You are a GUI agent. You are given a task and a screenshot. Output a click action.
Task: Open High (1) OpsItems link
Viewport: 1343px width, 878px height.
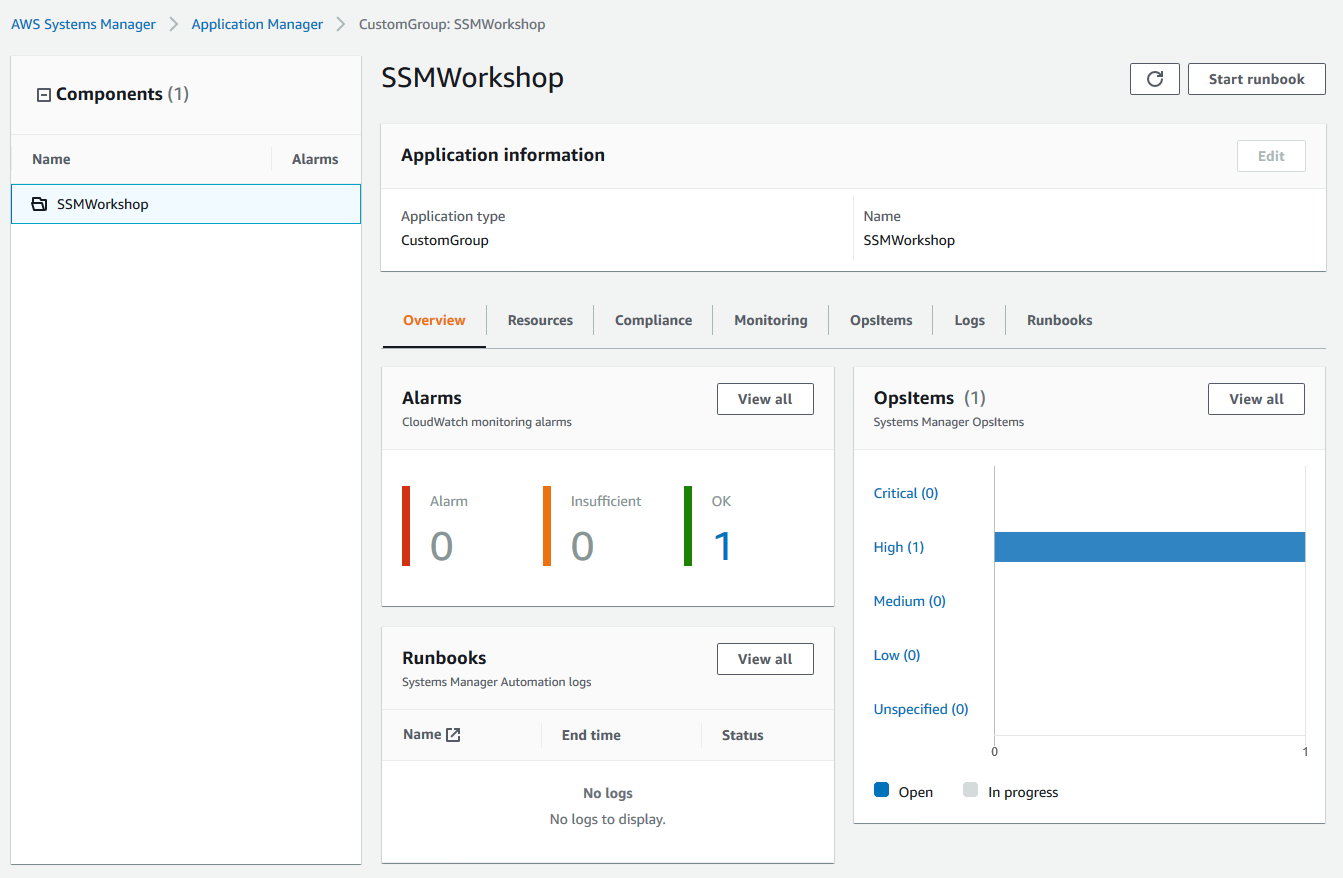click(x=899, y=547)
